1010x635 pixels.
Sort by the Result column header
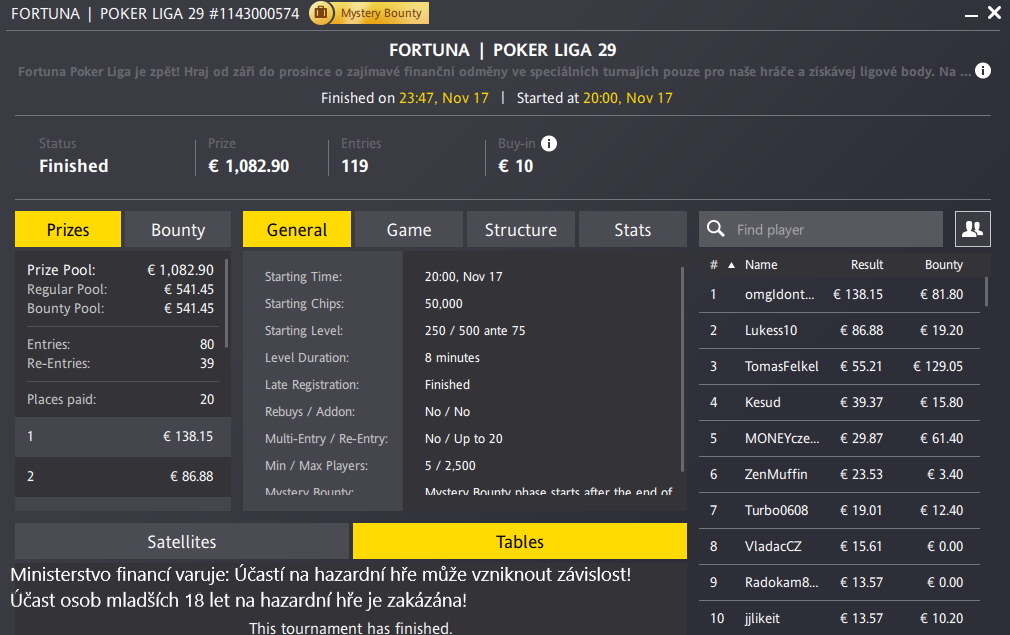pos(867,265)
